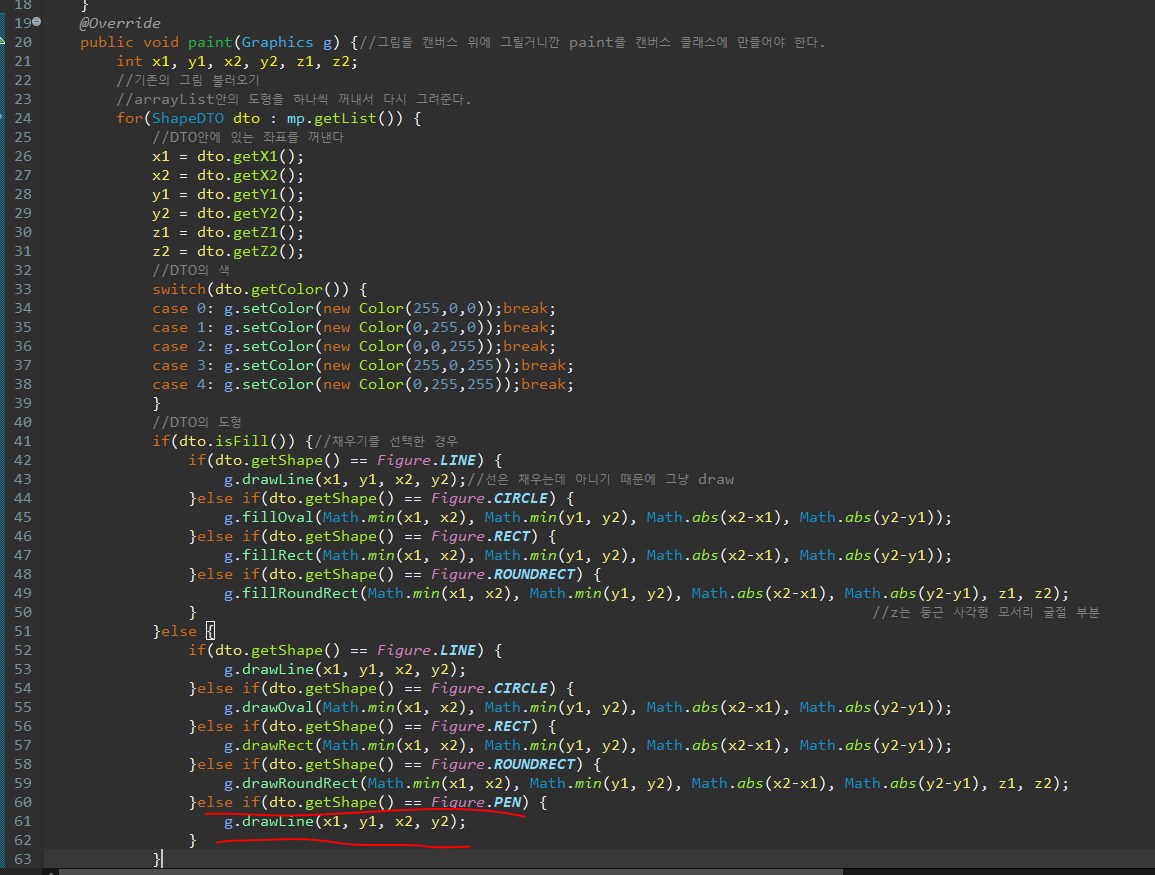Click Figure.RECT on line 46
Screen dimensions: 1155x875
coord(480,536)
